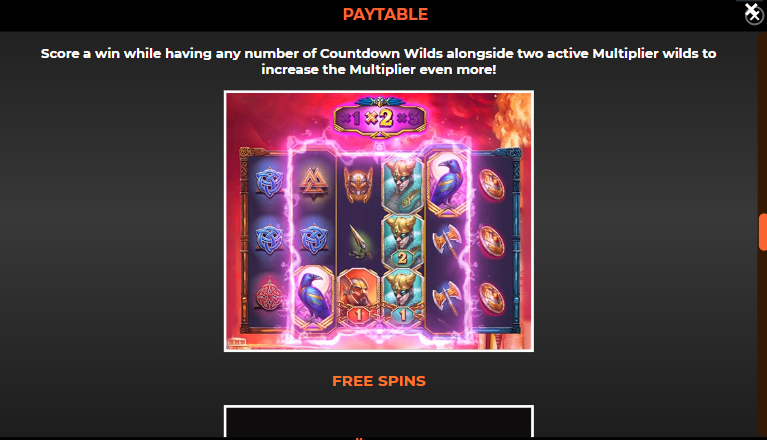Click the Countdown Wilds example image

(x=379, y=221)
